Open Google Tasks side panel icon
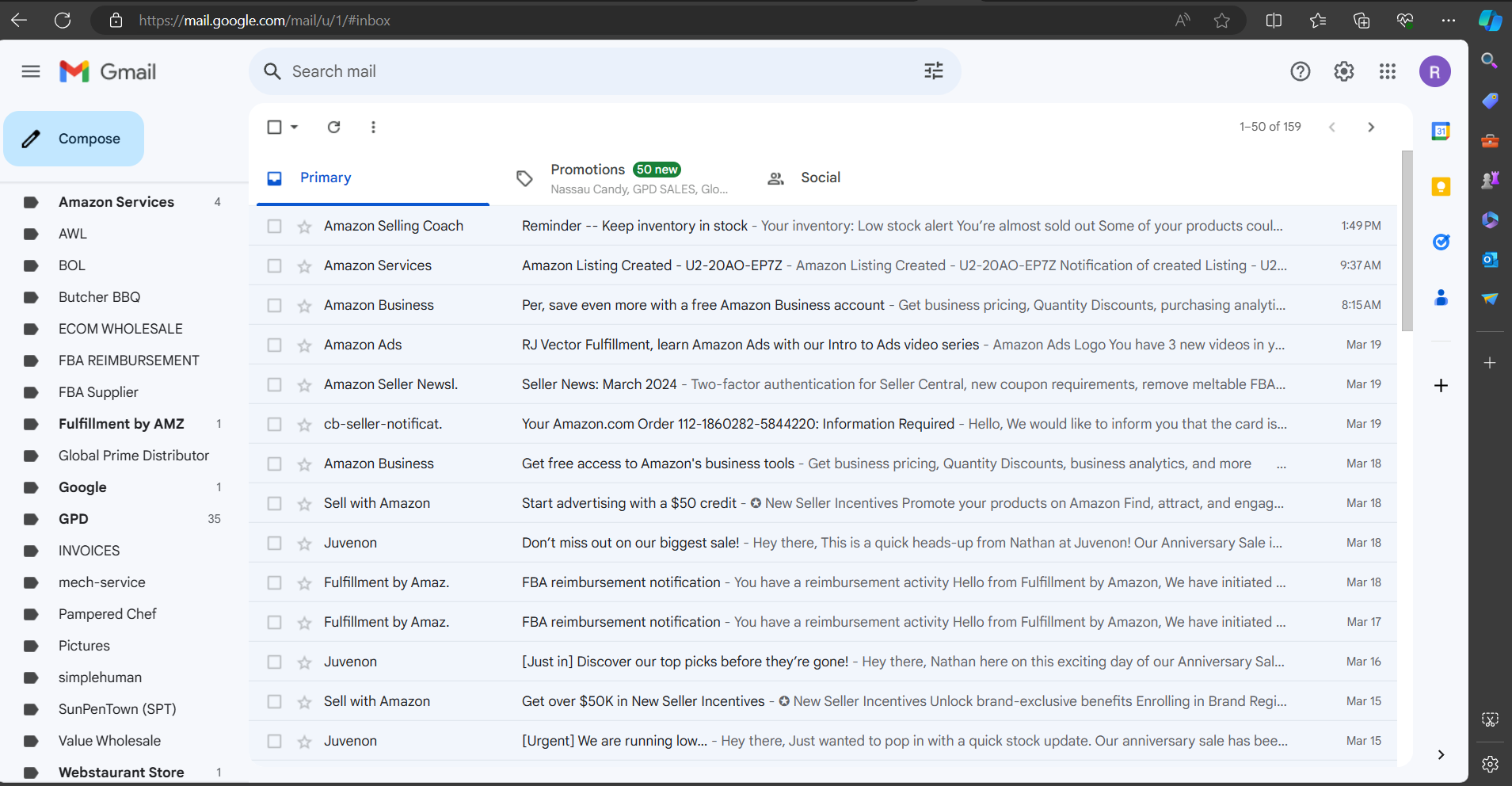The image size is (1512, 786). pos(1441,242)
